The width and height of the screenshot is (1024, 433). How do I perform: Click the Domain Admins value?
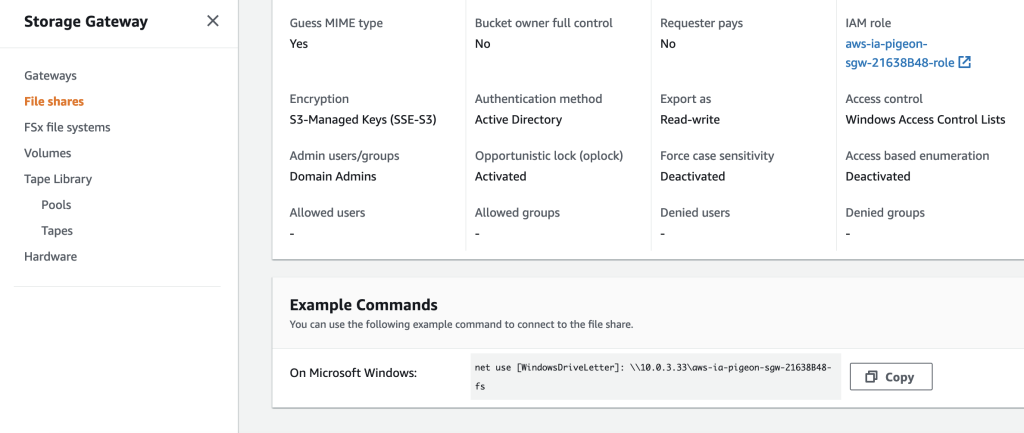[x=333, y=176]
